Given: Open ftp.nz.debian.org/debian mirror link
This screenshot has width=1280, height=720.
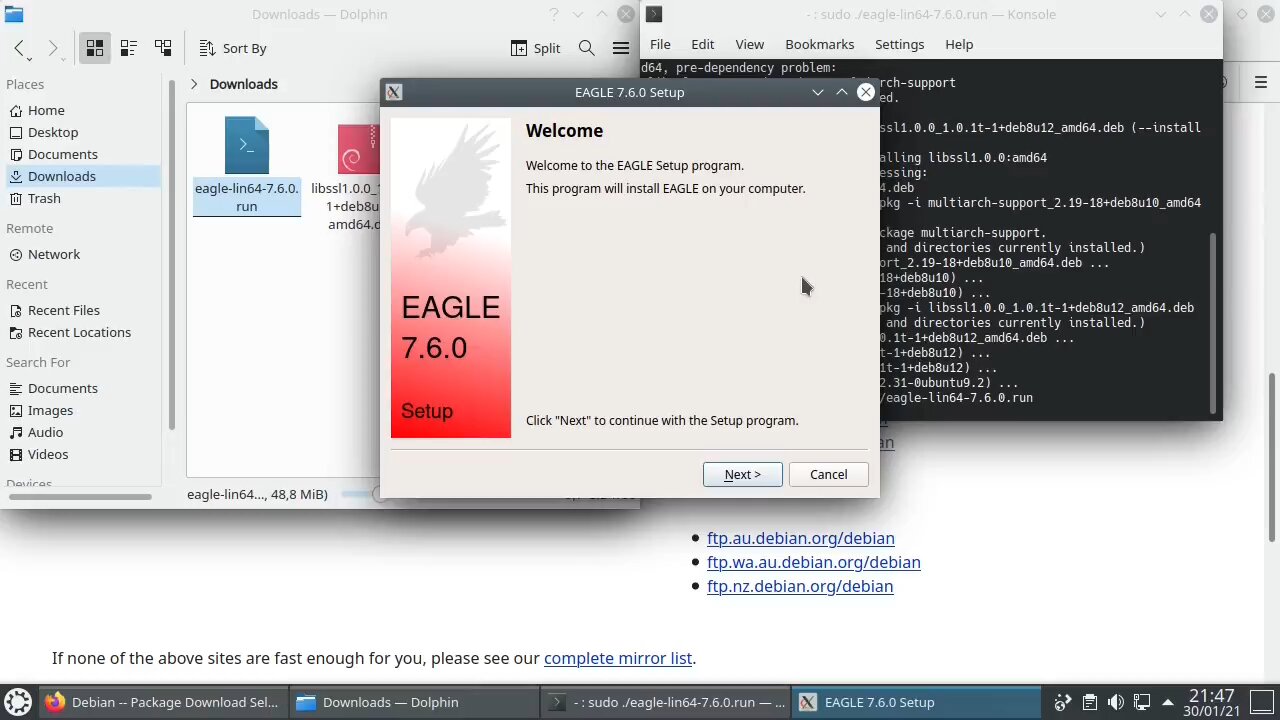Looking at the screenshot, I should (x=800, y=586).
